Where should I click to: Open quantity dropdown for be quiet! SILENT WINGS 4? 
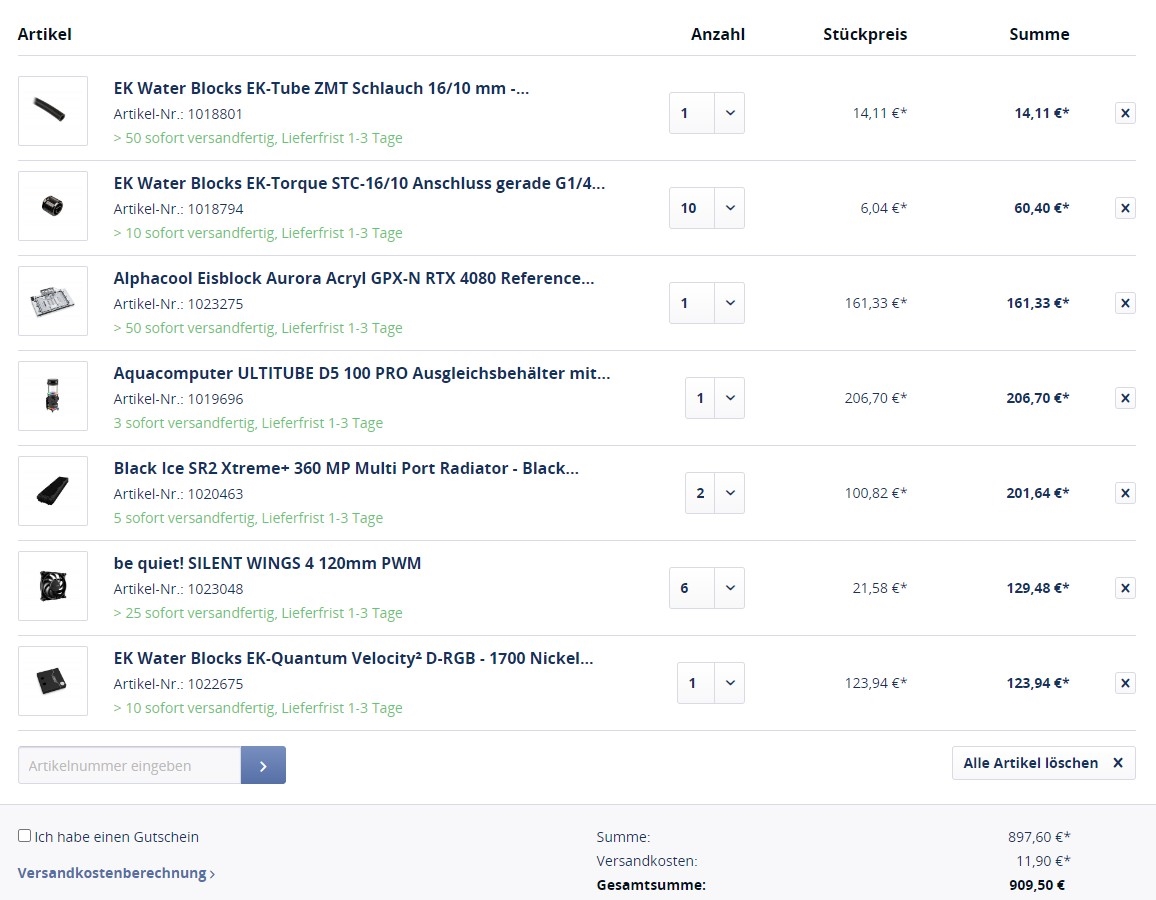729,588
